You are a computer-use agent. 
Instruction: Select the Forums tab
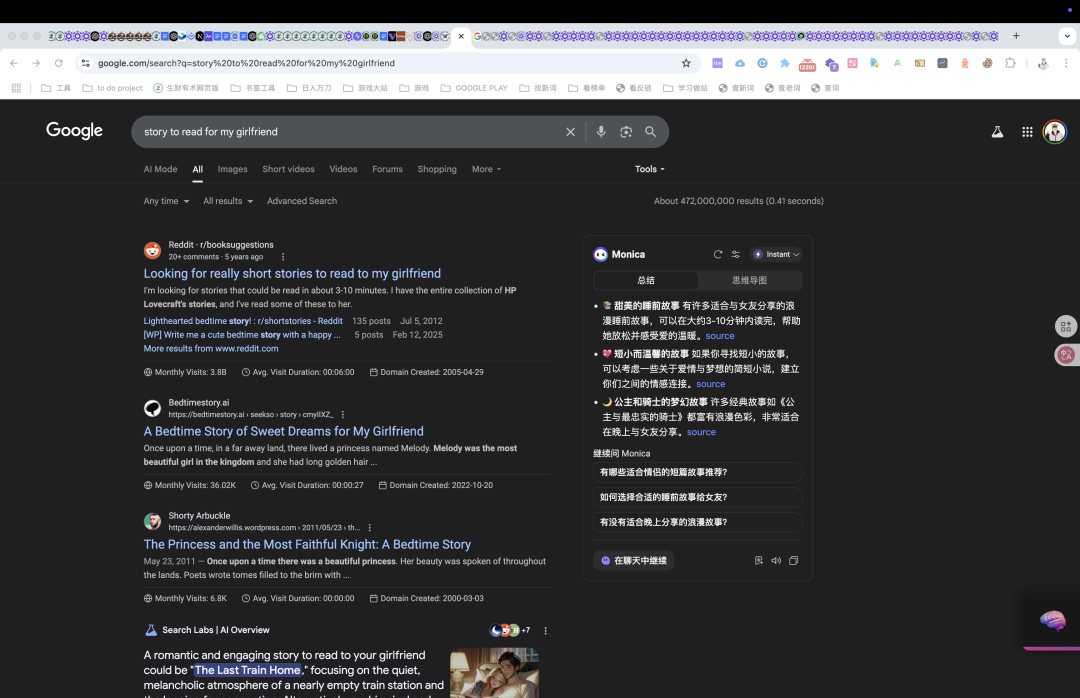pos(387,169)
